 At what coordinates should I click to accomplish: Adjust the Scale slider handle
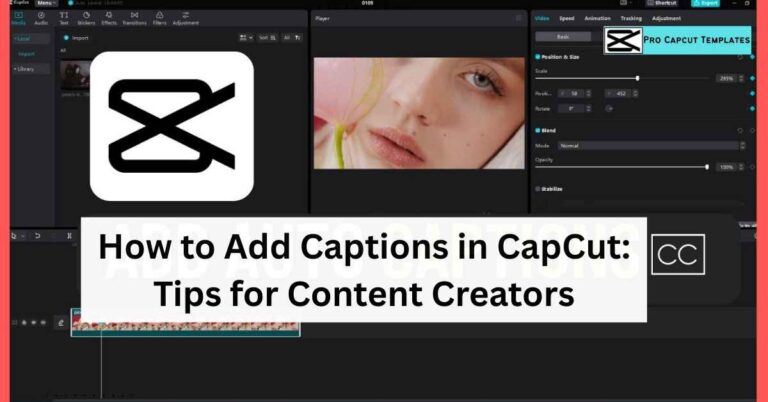click(637, 78)
